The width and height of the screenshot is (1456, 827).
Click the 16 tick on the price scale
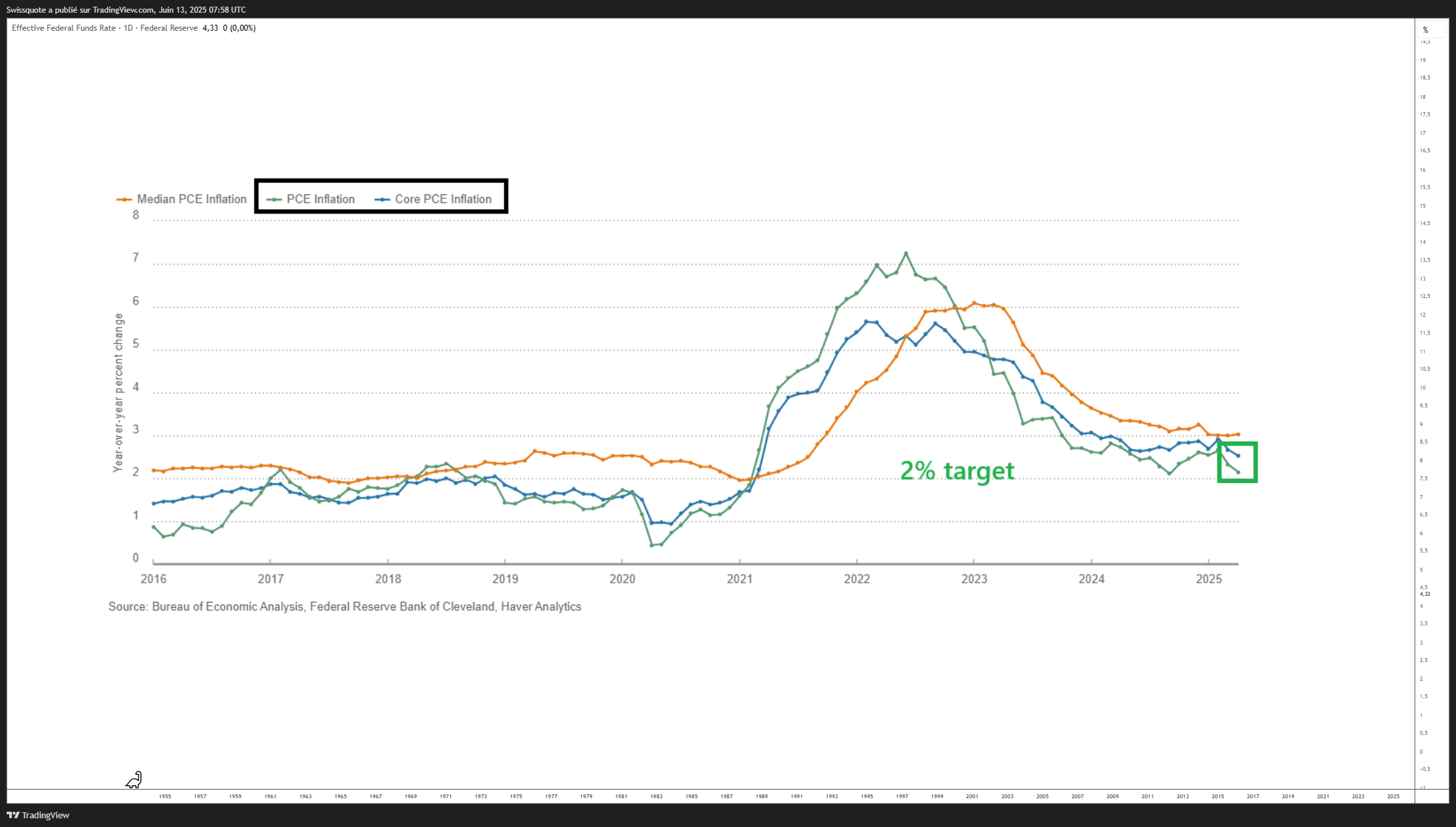tap(1423, 170)
